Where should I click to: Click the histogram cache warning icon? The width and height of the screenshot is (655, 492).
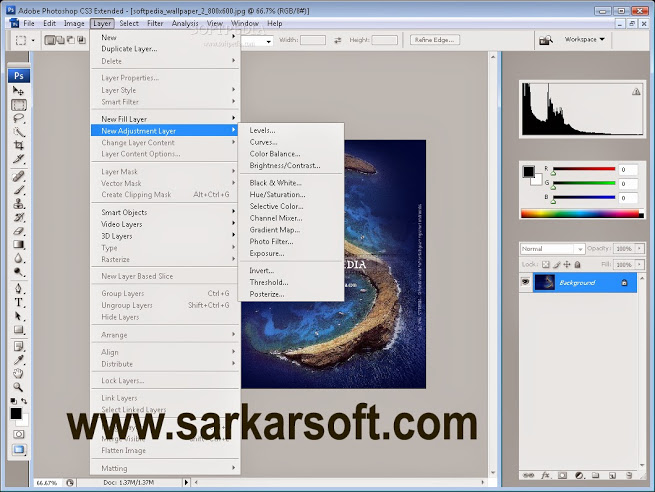[x=636, y=91]
